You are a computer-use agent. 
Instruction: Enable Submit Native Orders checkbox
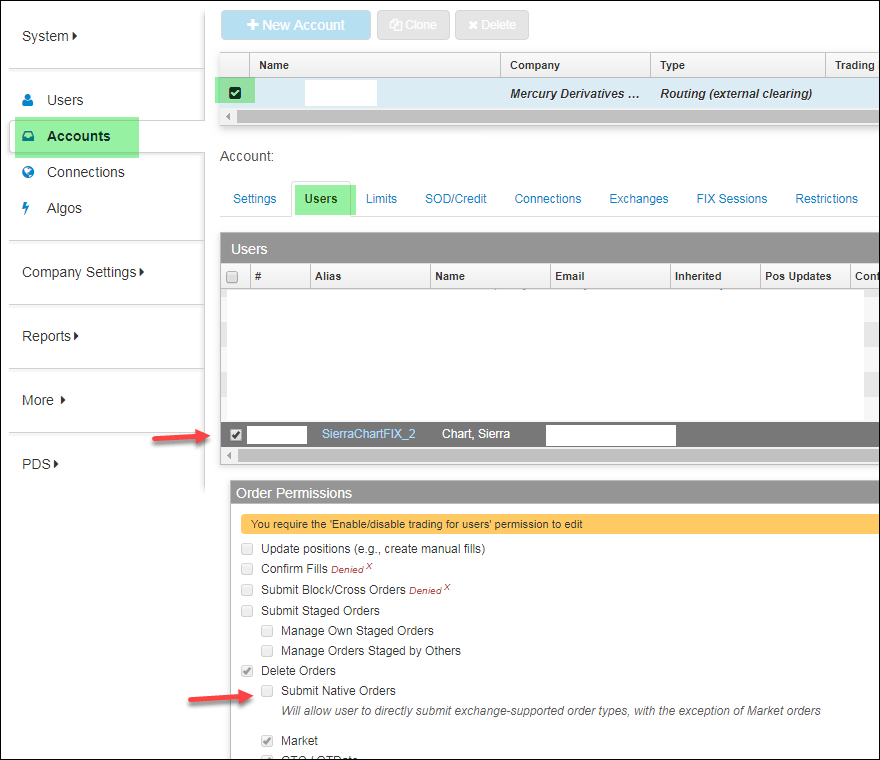coord(267,691)
